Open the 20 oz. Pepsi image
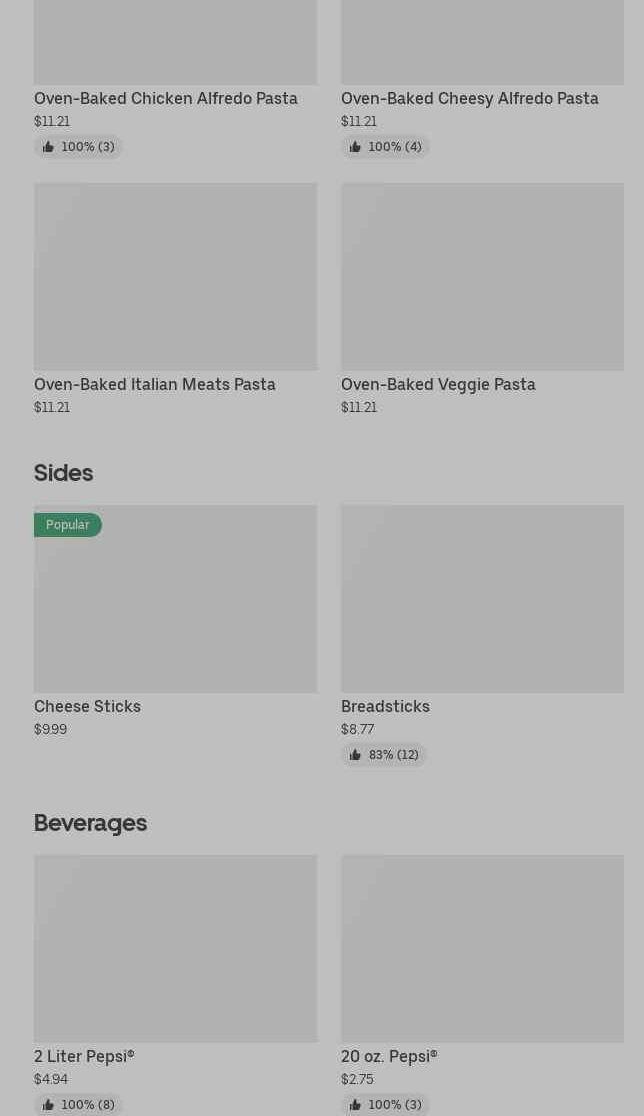 click(482, 948)
